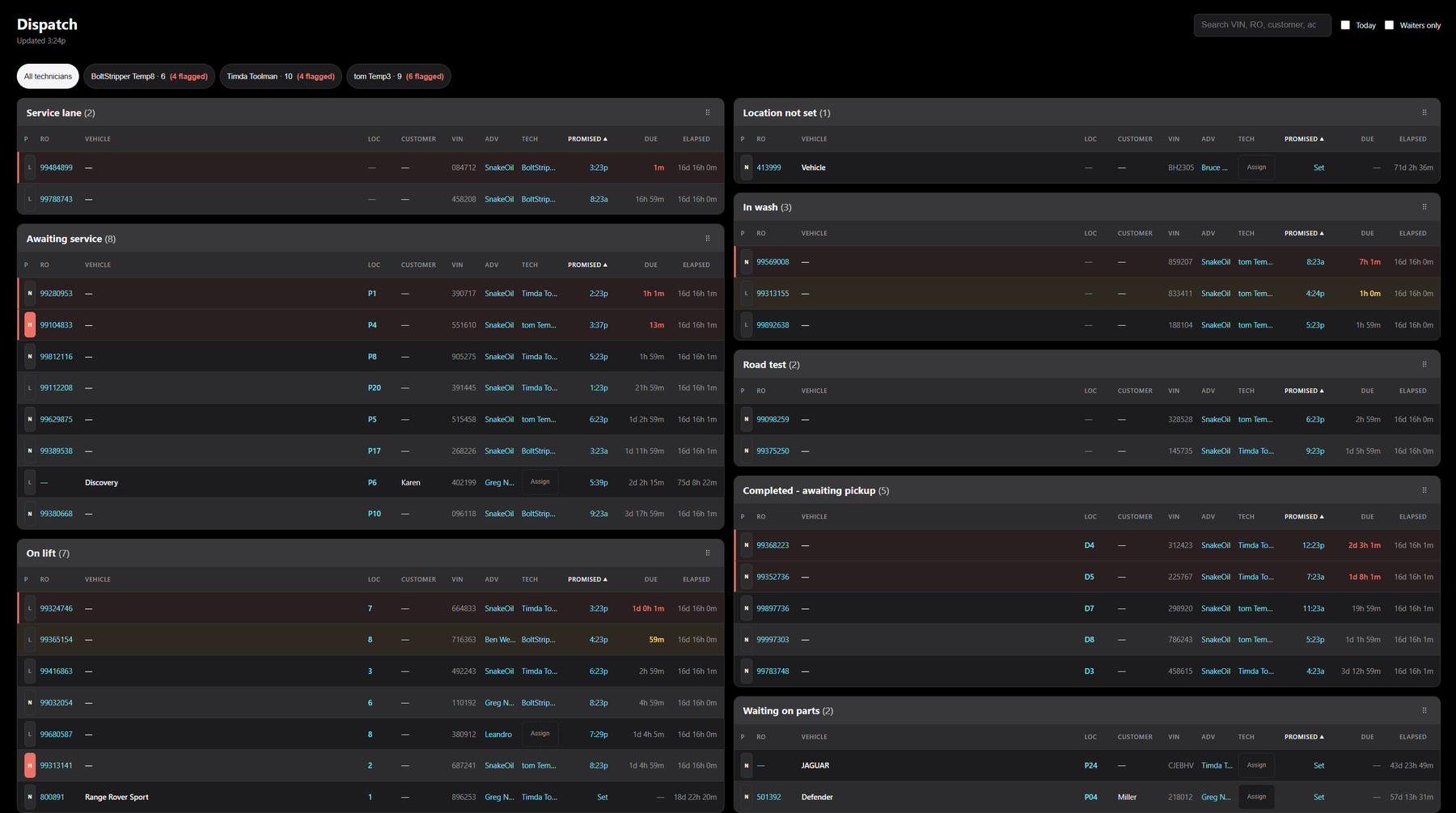Screen dimensions: 1456x813
Task: Sort Completed - awaiting pickup by Promised column
Action: coord(1304,517)
